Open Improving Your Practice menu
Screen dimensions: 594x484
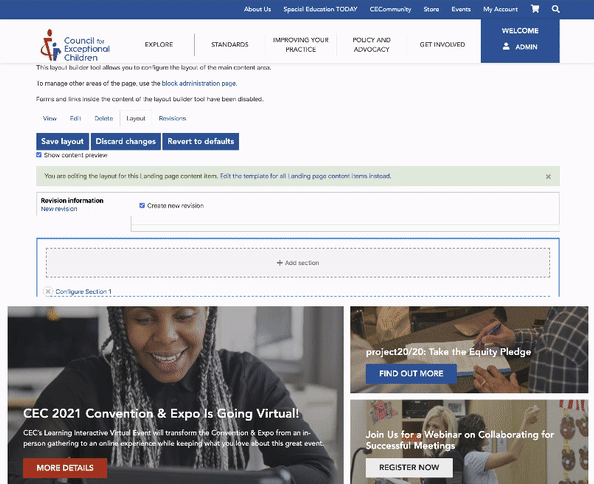point(301,45)
